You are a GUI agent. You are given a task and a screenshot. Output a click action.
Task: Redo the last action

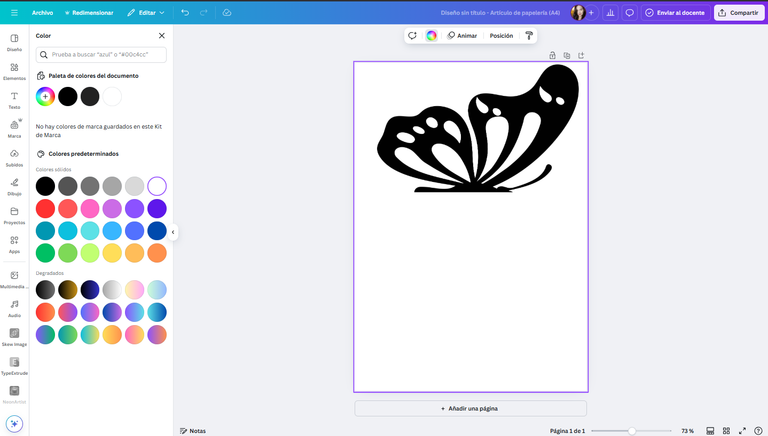tap(204, 13)
